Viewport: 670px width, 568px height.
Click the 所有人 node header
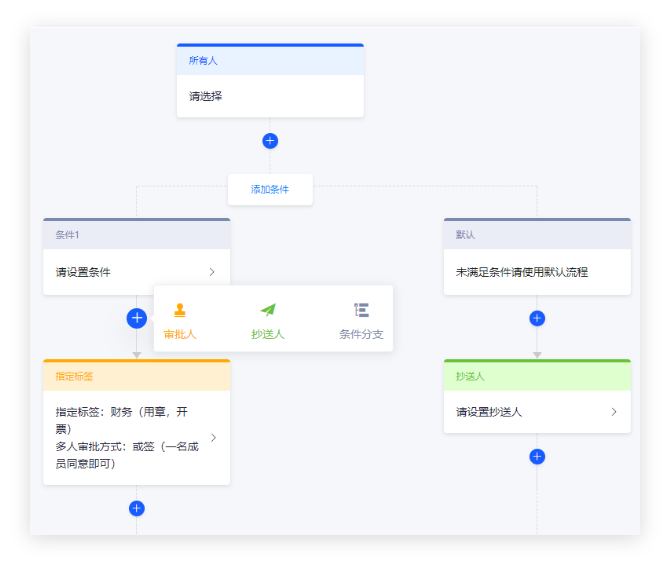click(270, 61)
